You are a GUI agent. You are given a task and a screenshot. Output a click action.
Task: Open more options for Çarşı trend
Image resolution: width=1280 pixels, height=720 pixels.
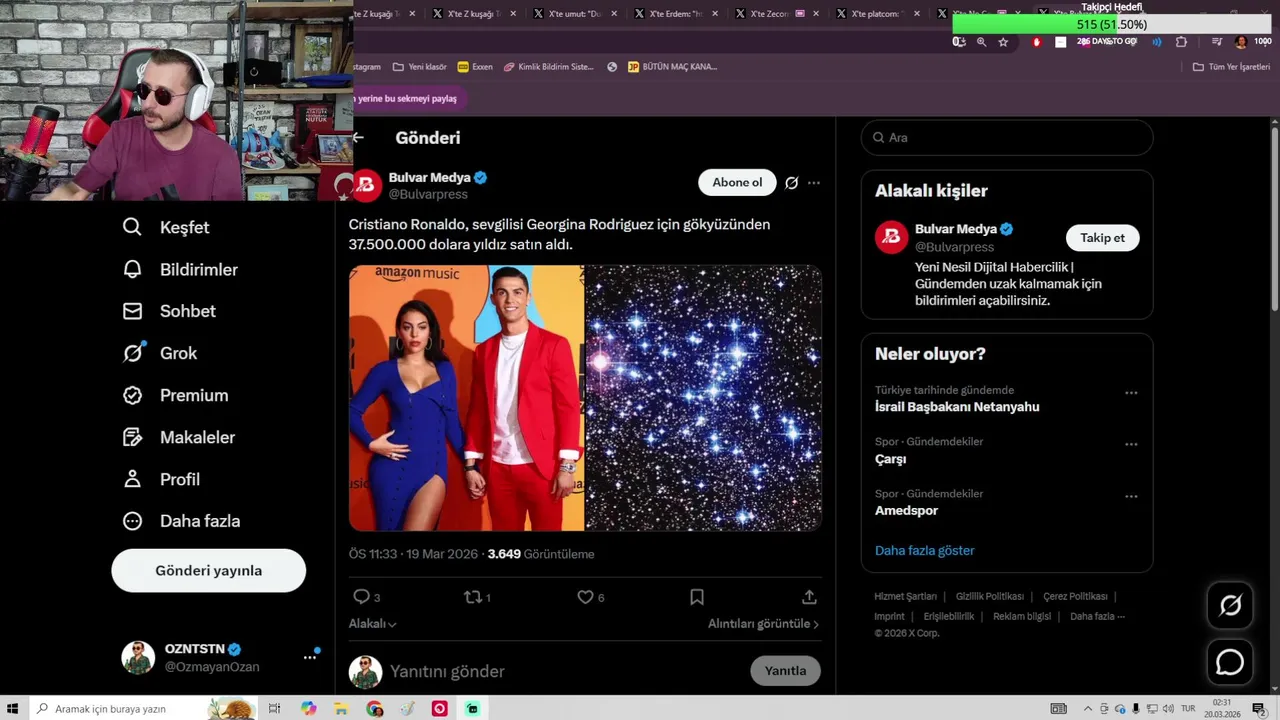[1131, 444]
